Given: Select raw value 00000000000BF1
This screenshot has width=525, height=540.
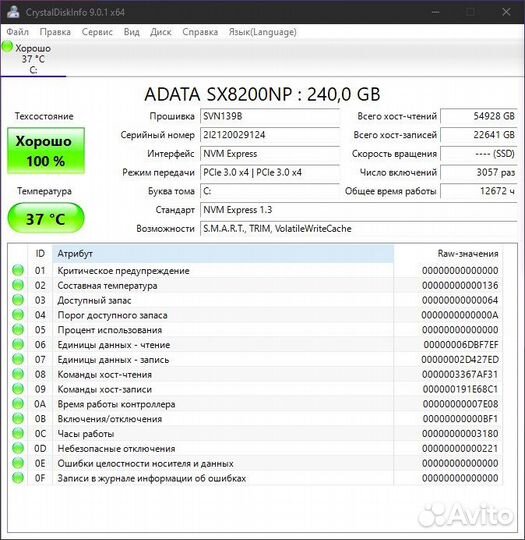Looking at the screenshot, I should [x=460, y=419].
